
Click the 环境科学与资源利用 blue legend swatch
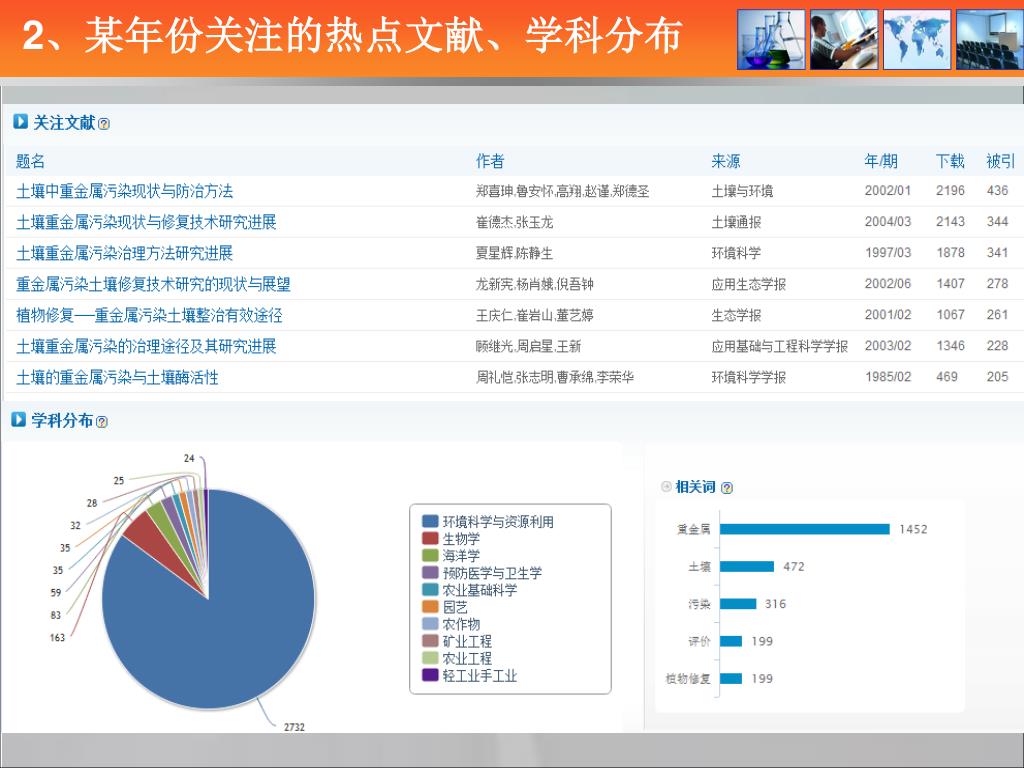430,521
